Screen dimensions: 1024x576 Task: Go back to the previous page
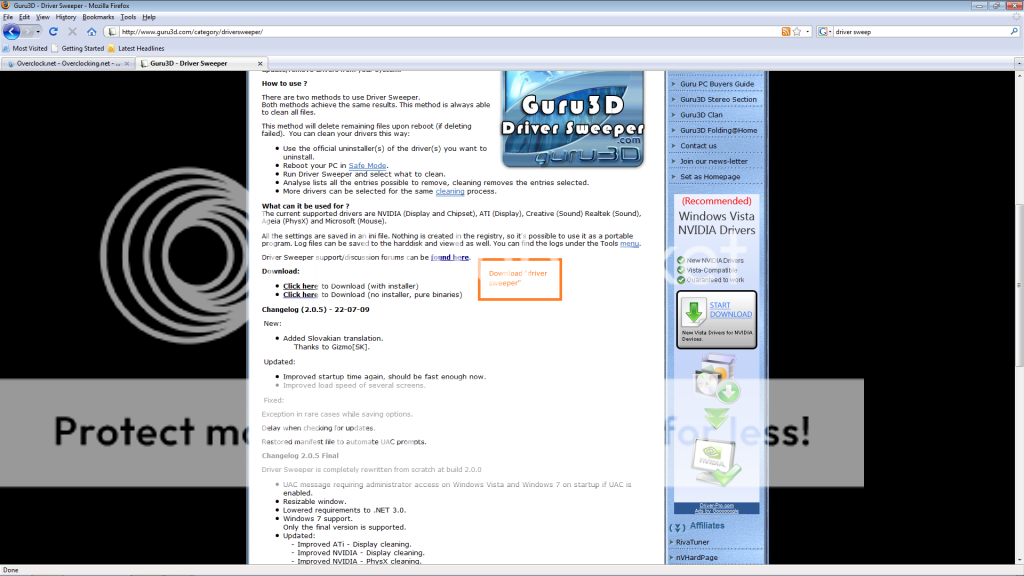click(x=12, y=31)
